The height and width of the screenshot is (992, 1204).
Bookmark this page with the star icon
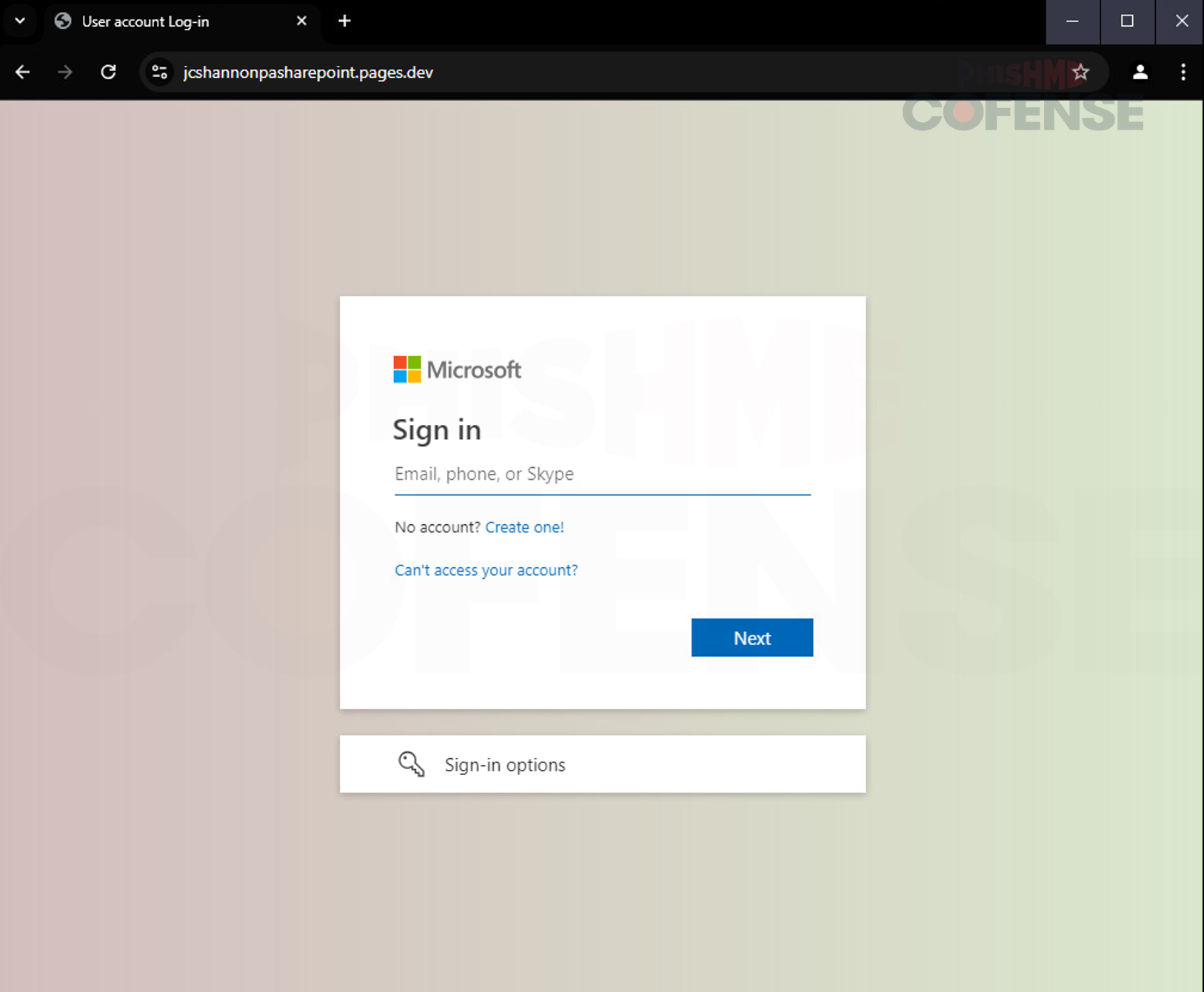(x=1080, y=72)
